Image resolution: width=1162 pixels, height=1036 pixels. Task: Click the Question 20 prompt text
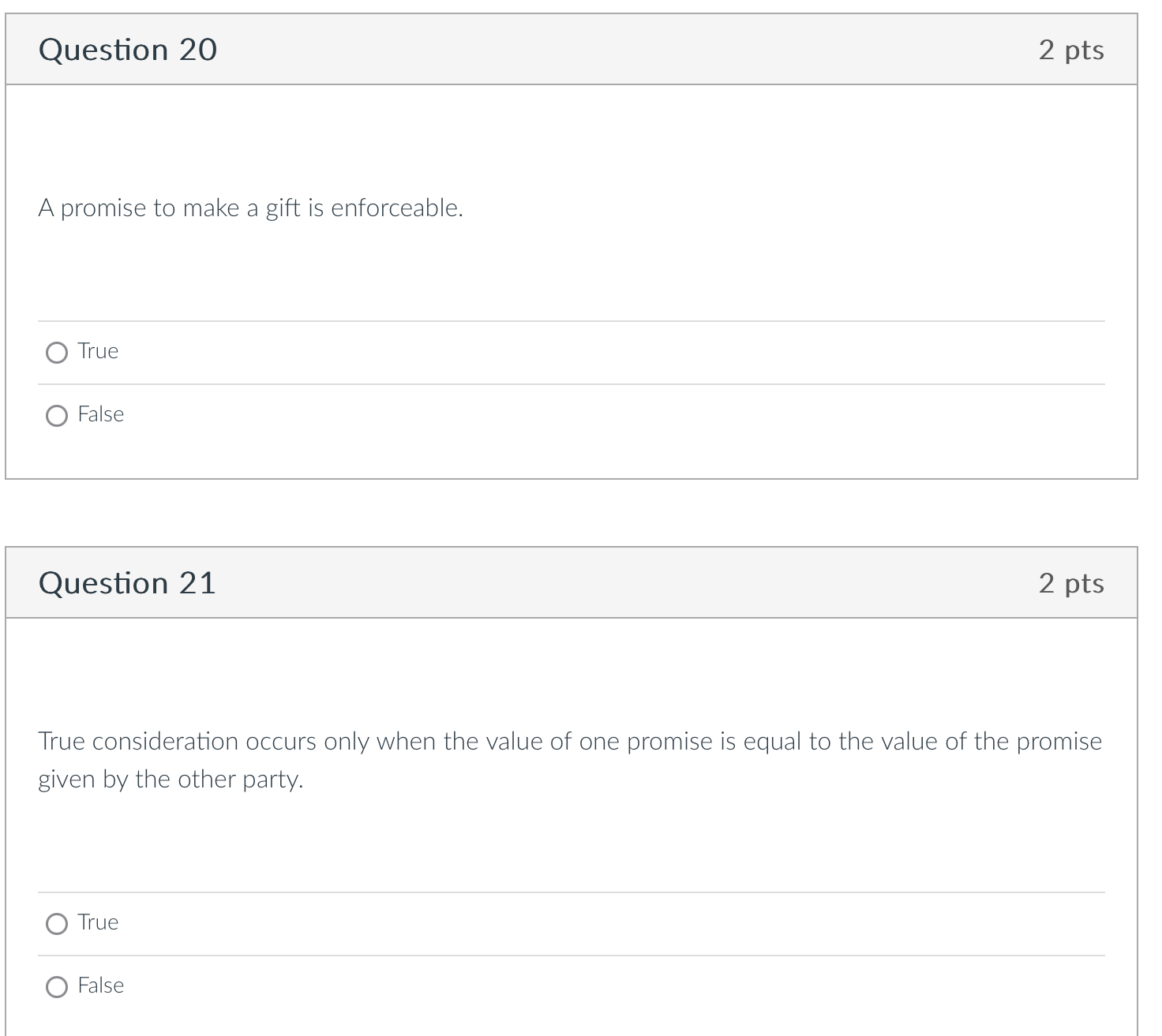250,208
